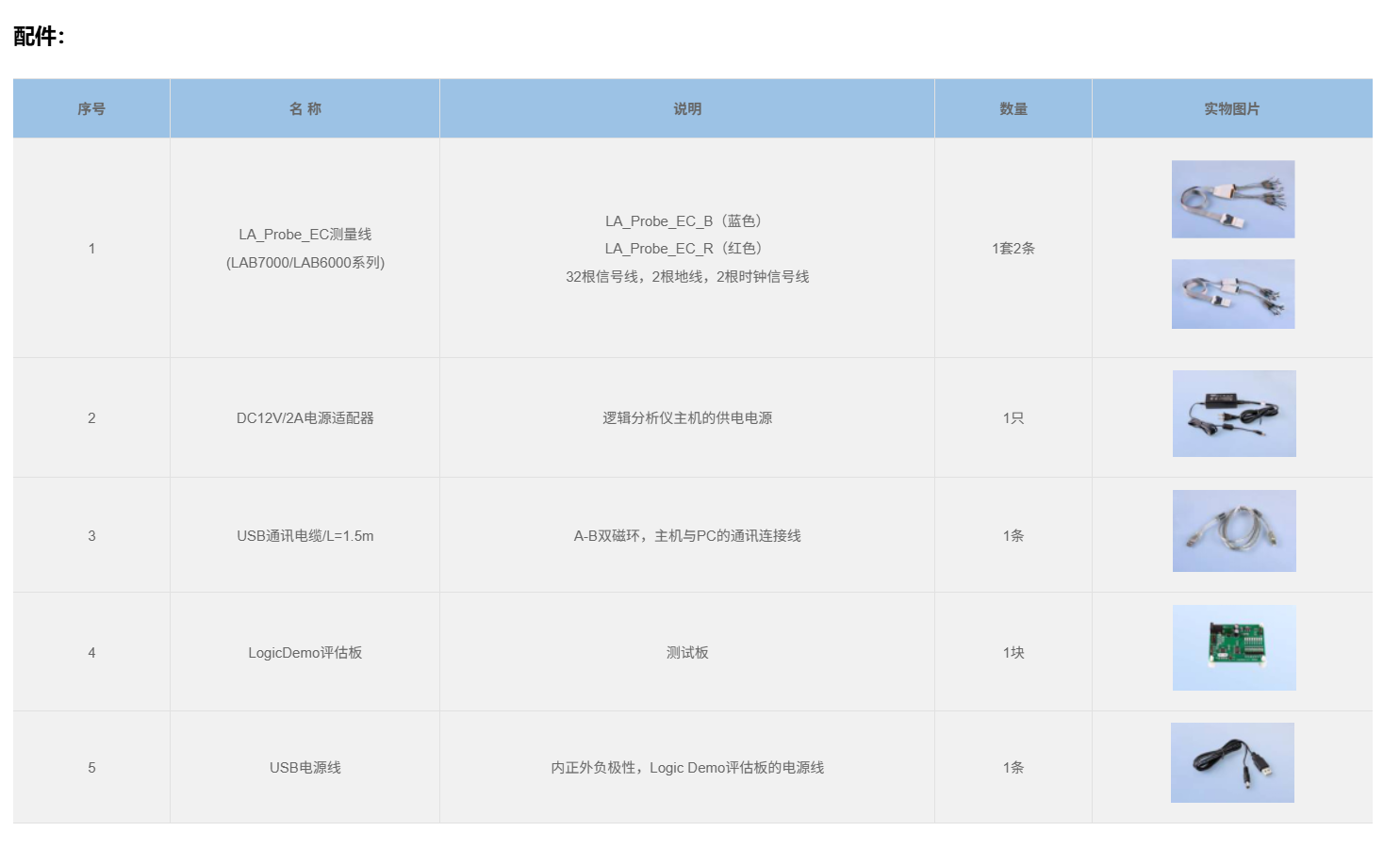View the LogicDemo evaluation board image
This screenshot has width=1400, height=848.
(x=1234, y=647)
